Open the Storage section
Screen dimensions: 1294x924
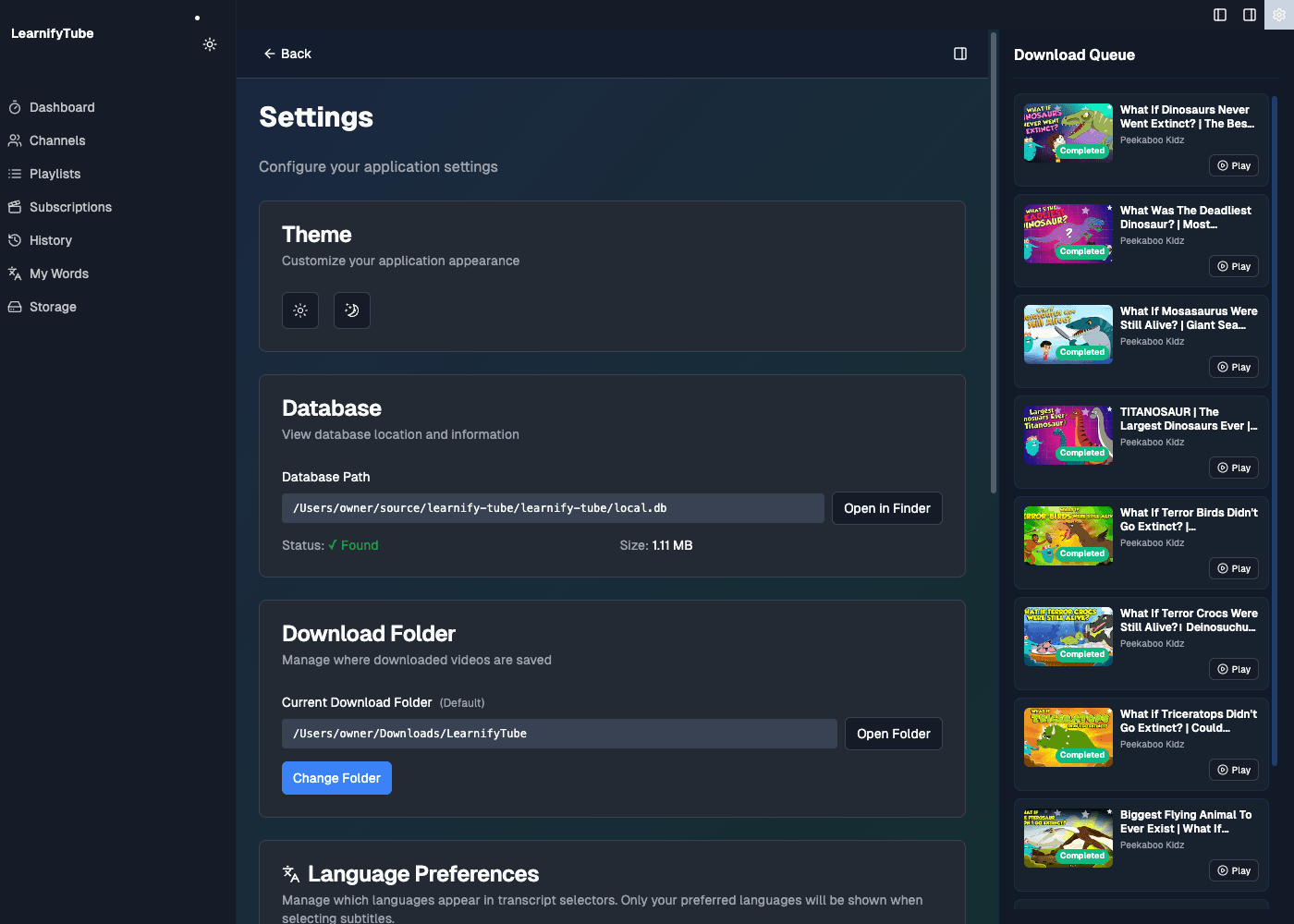tap(52, 307)
